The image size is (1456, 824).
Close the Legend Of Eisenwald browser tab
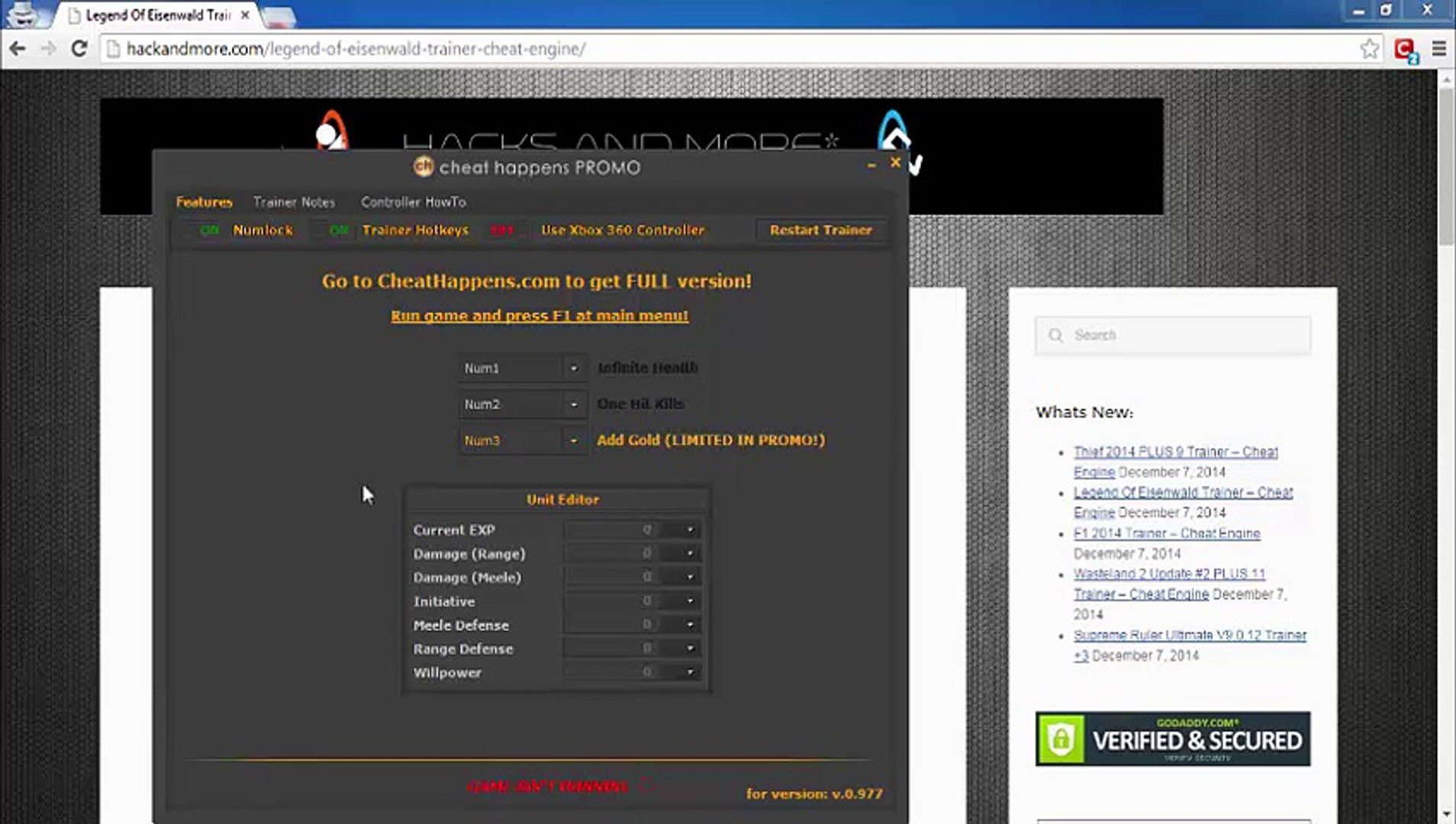(x=245, y=14)
